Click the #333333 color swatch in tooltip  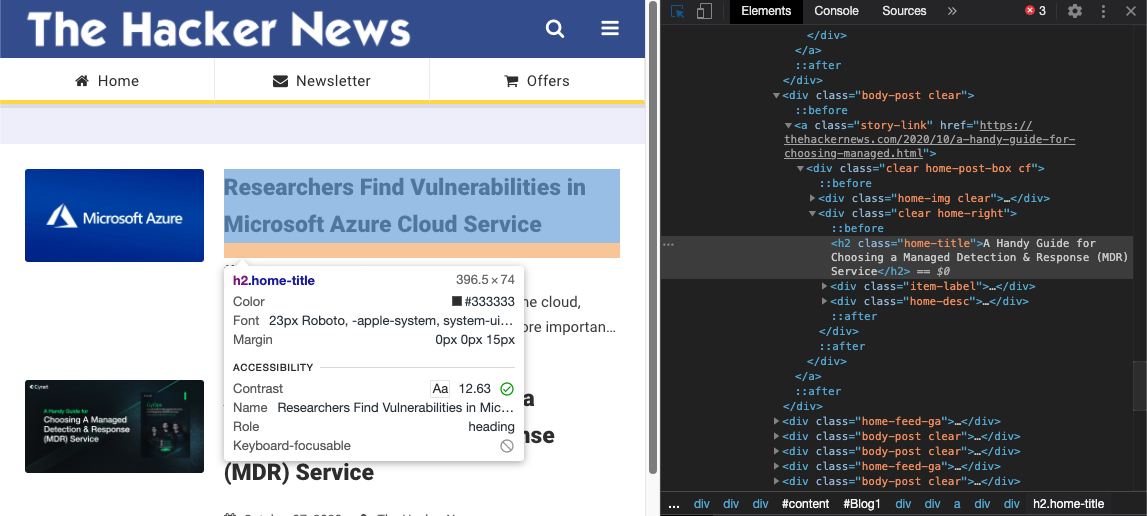(x=456, y=302)
